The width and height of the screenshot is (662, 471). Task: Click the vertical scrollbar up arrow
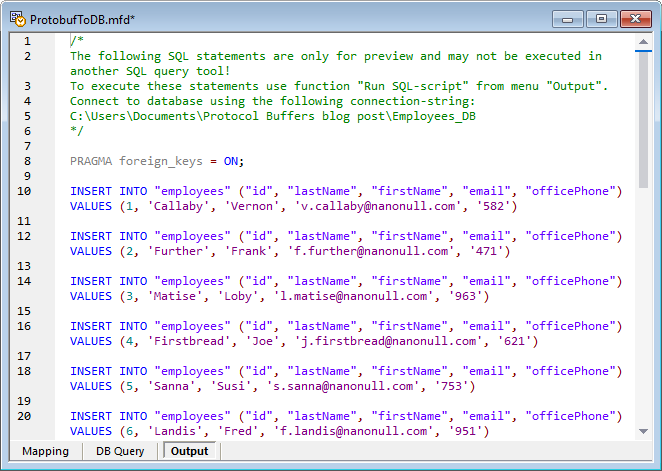click(644, 40)
